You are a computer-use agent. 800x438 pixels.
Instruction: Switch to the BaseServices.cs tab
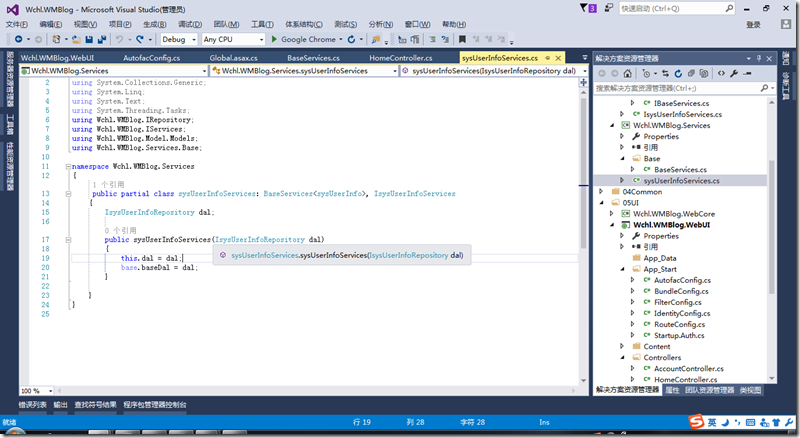click(313, 58)
